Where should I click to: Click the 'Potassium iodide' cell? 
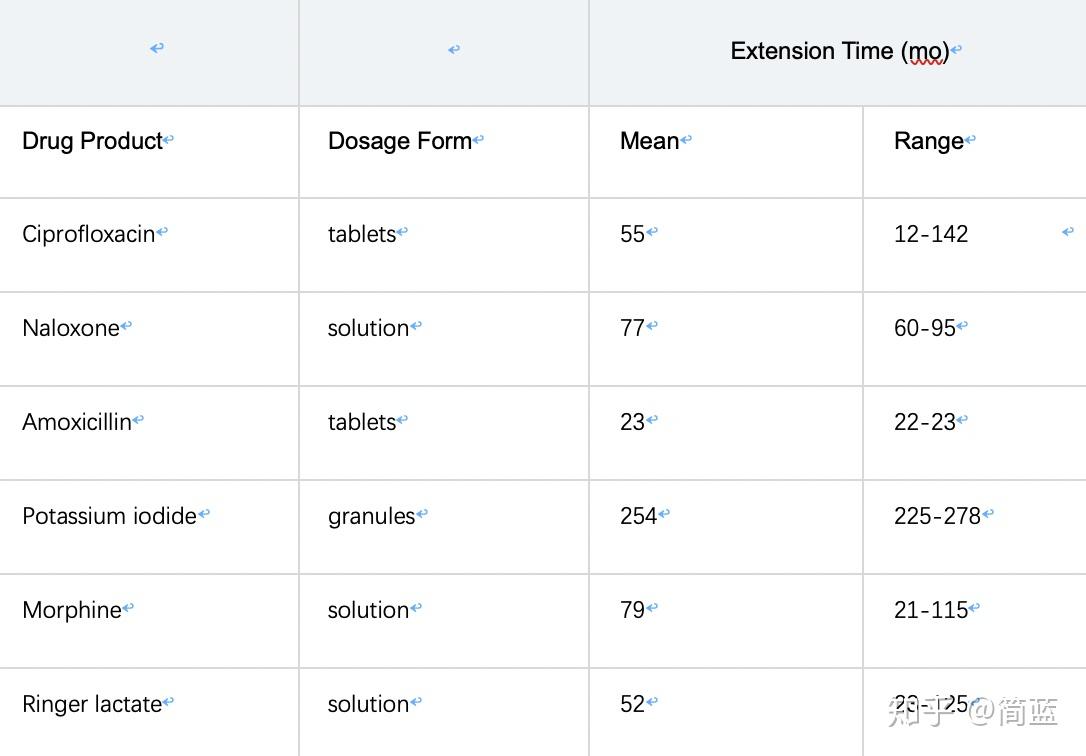109,516
